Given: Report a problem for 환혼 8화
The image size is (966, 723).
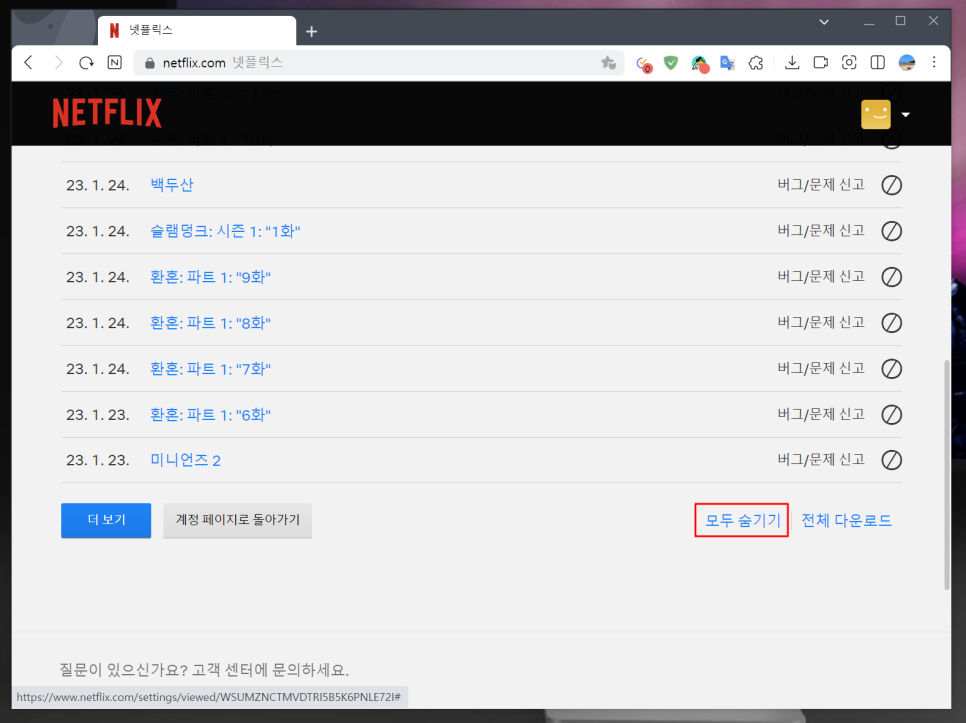Looking at the screenshot, I should 821,322.
